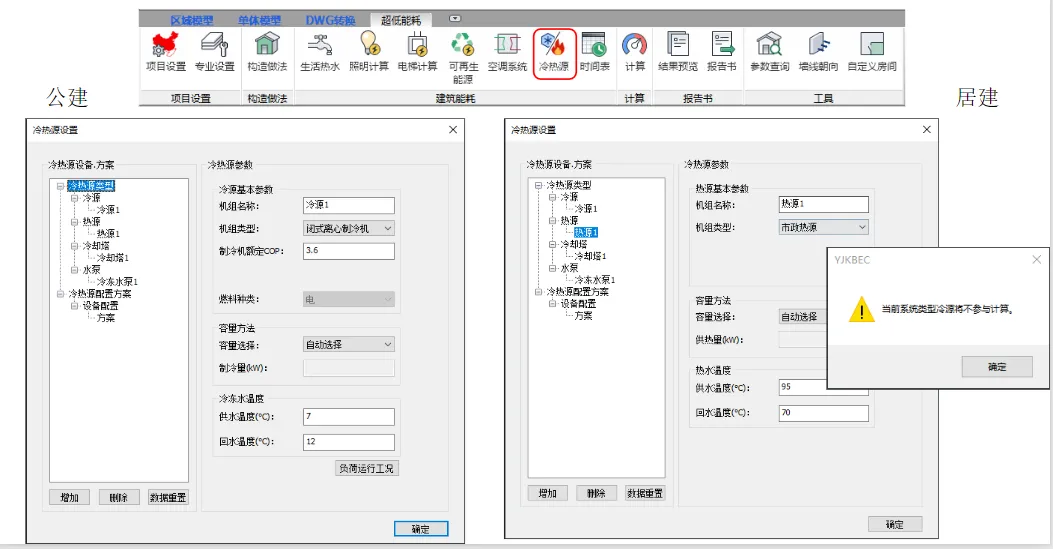This screenshot has height=549, width=1053.
Task: Collapse 冷却塔 node in 公建 tree
Action: (x=75, y=246)
